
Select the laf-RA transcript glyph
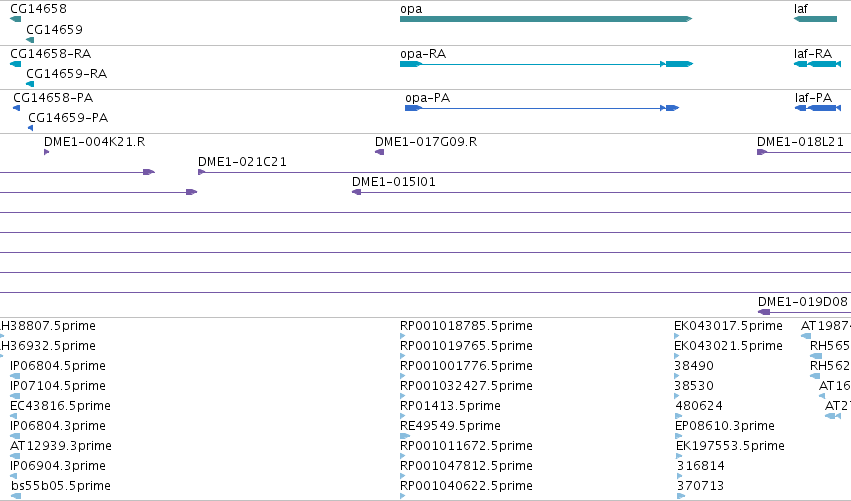(817, 64)
